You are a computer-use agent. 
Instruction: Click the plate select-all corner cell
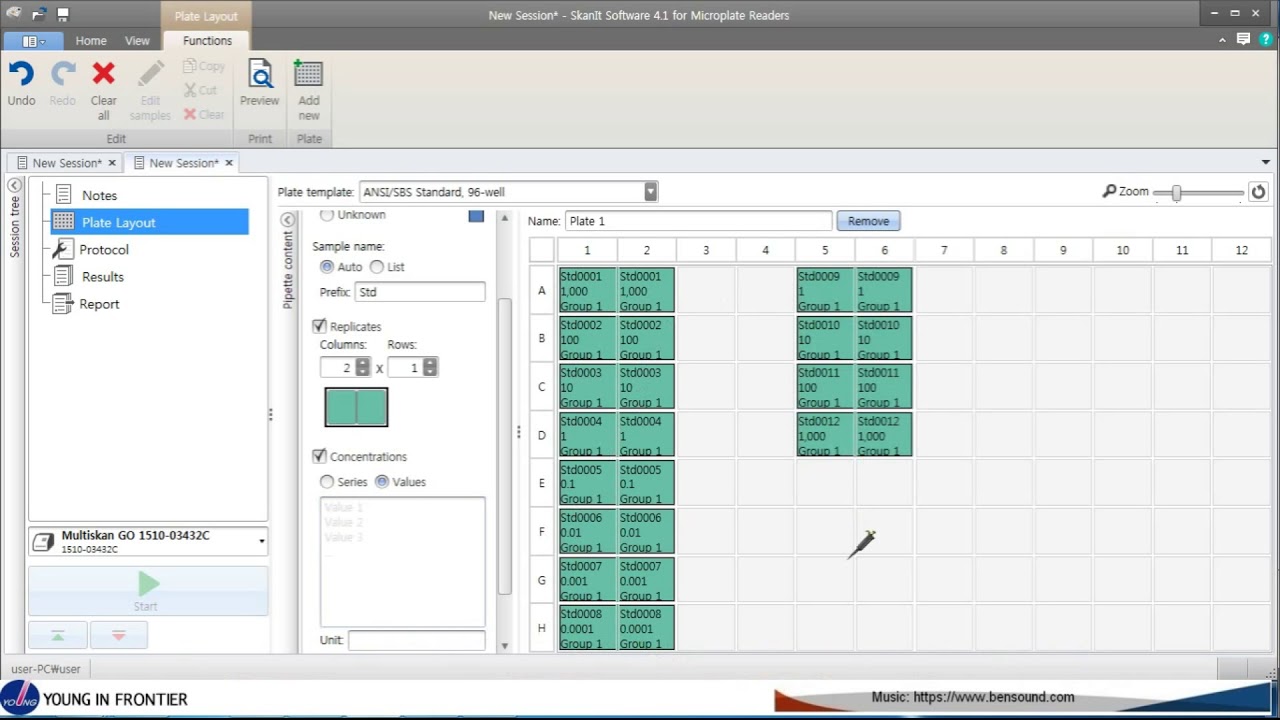(542, 250)
